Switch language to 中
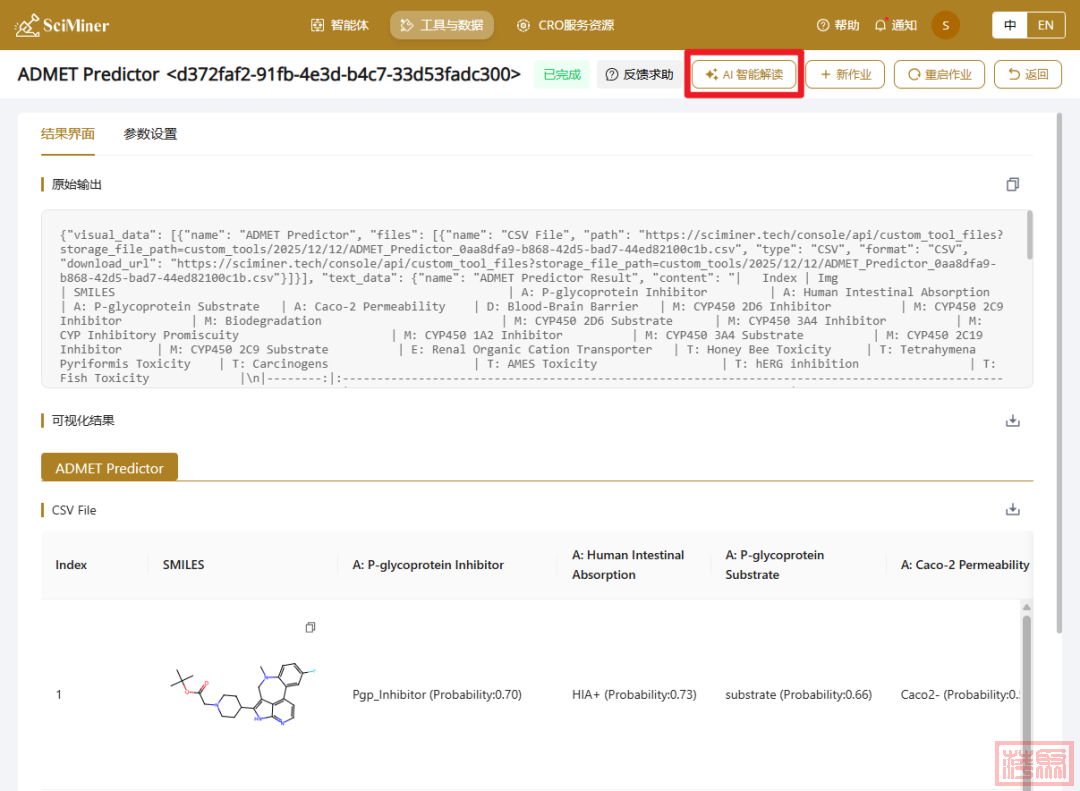The image size is (1080, 791). [1010, 25]
